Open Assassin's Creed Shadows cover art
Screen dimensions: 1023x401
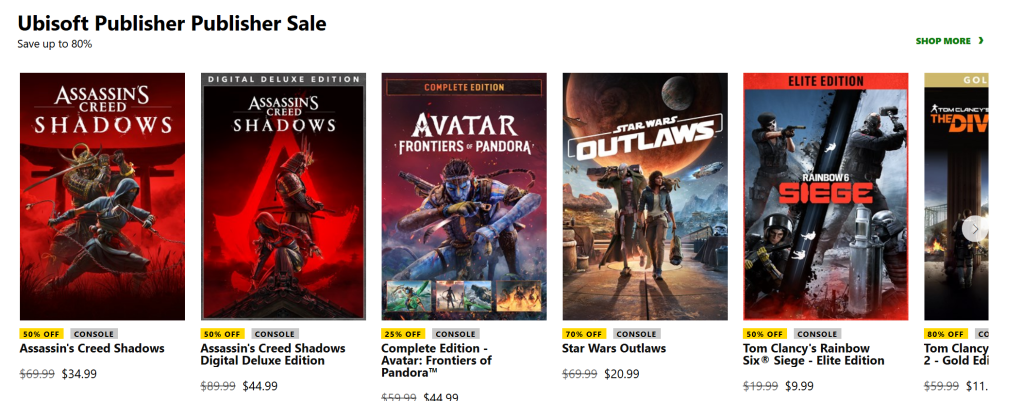(x=102, y=196)
